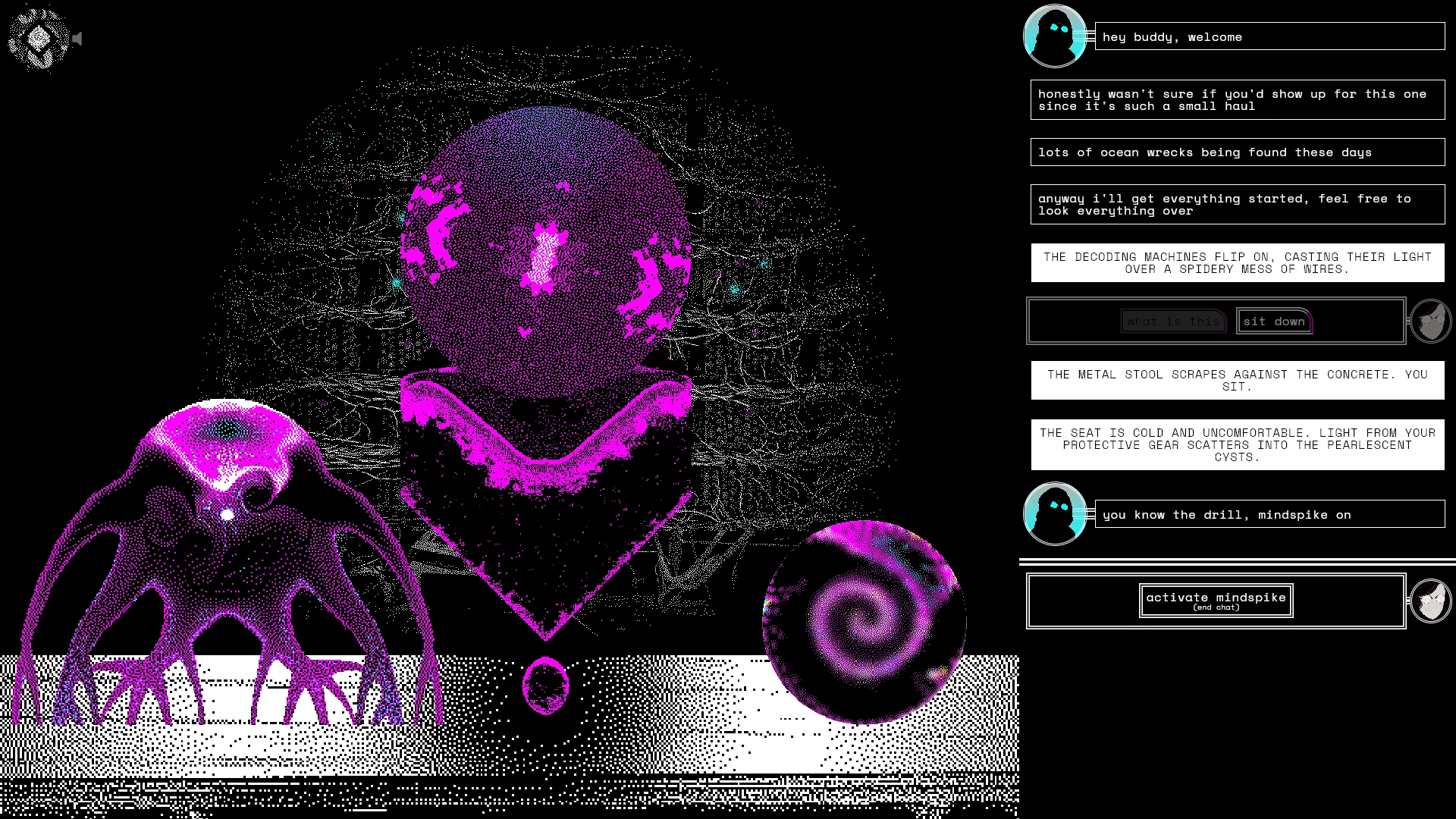Inspect the spiral-patterned orb
Viewport: 1456px width, 819px height.
tap(864, 622)
